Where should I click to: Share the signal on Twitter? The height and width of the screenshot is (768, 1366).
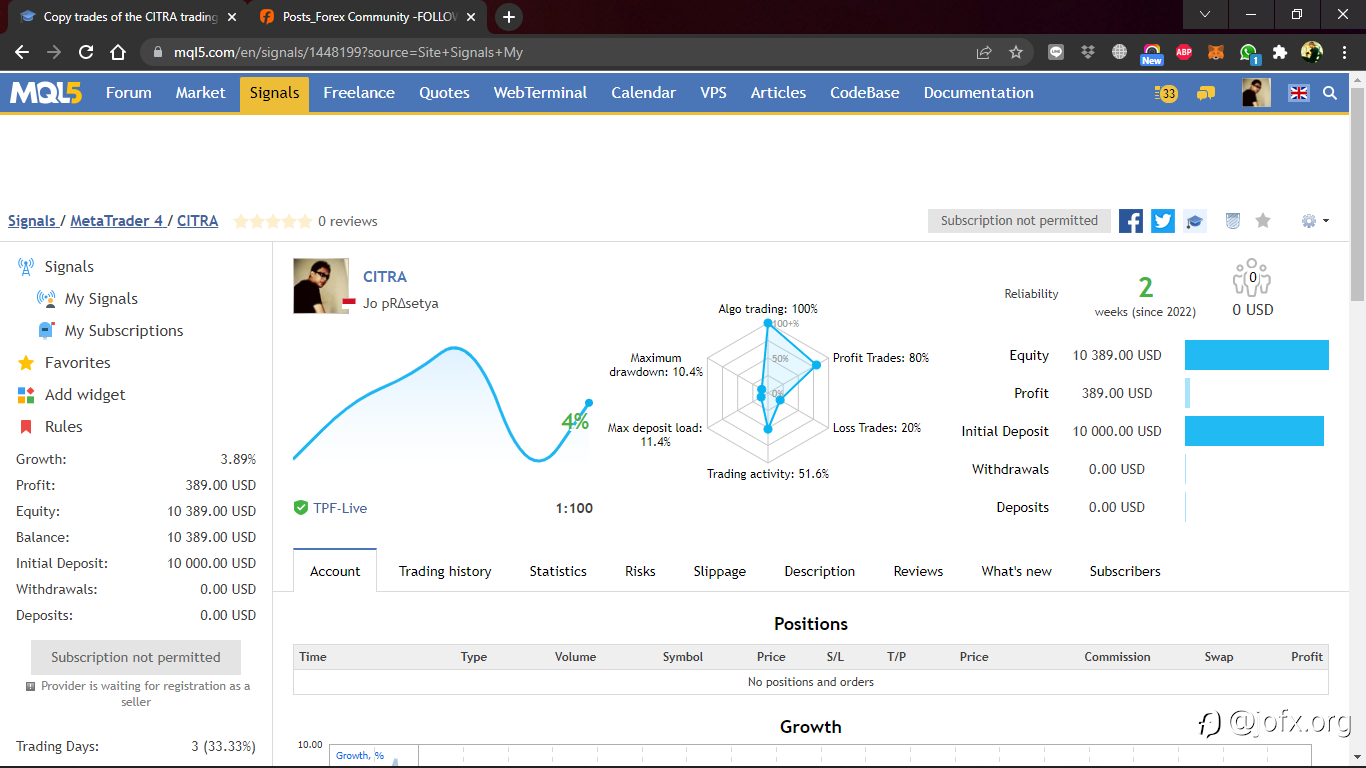pos(1163,221)
